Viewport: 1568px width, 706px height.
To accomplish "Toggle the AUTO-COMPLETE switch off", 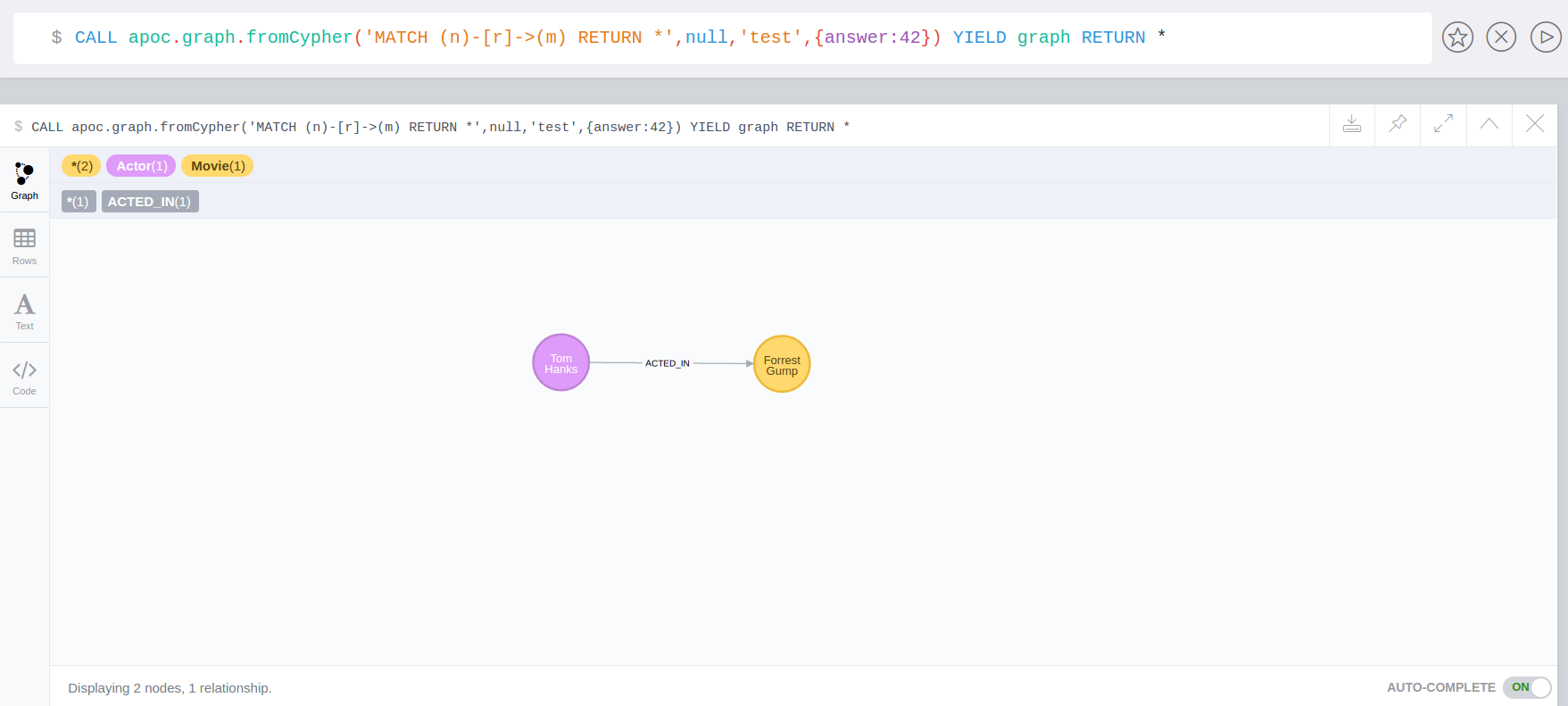I will (1527, 687).
